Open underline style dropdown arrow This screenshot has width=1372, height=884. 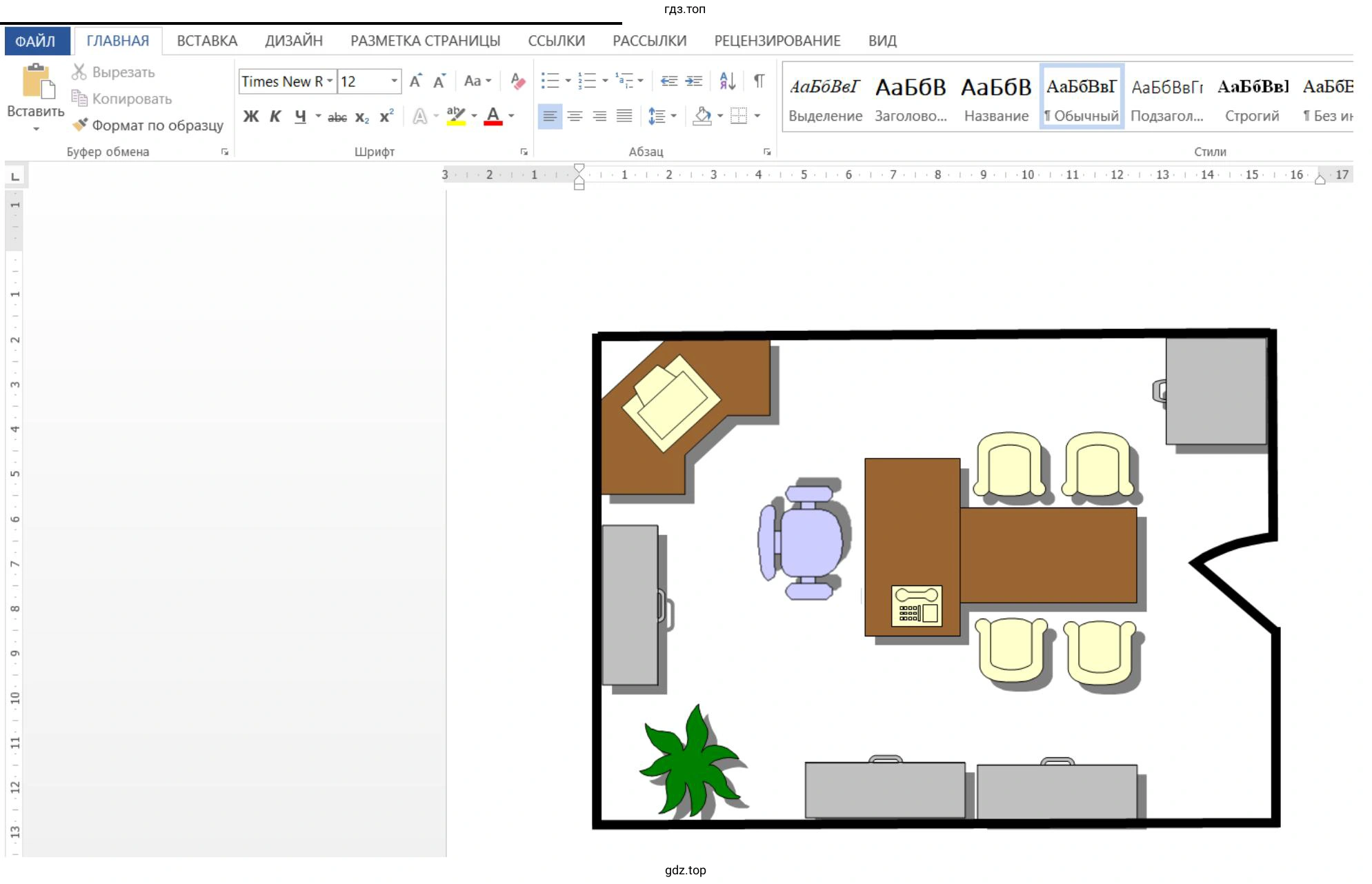click(x=318, y=117)
